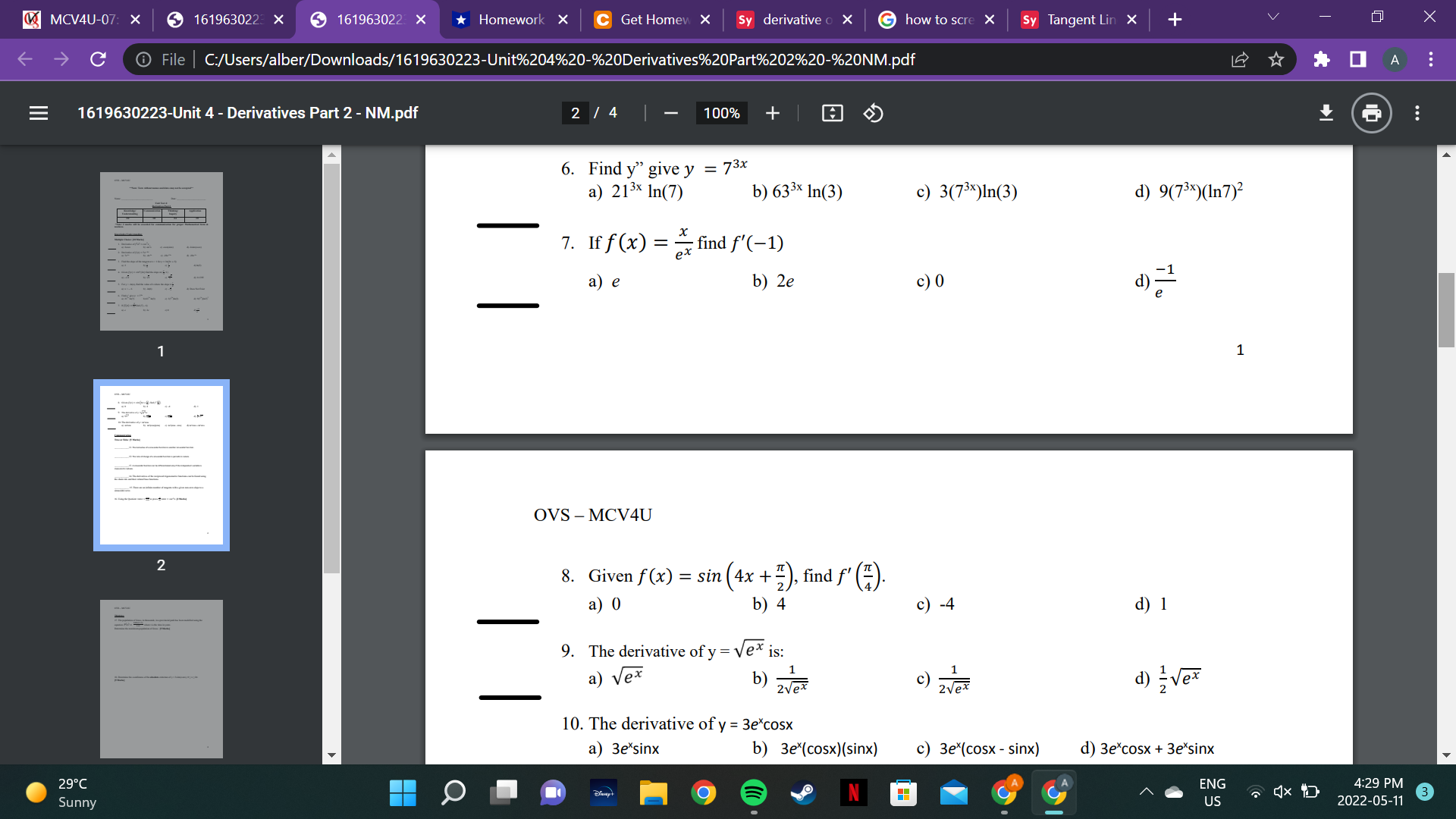Click the browser back navigation button
Screen dimensions: 1456x819
click(x=25, y=59)
